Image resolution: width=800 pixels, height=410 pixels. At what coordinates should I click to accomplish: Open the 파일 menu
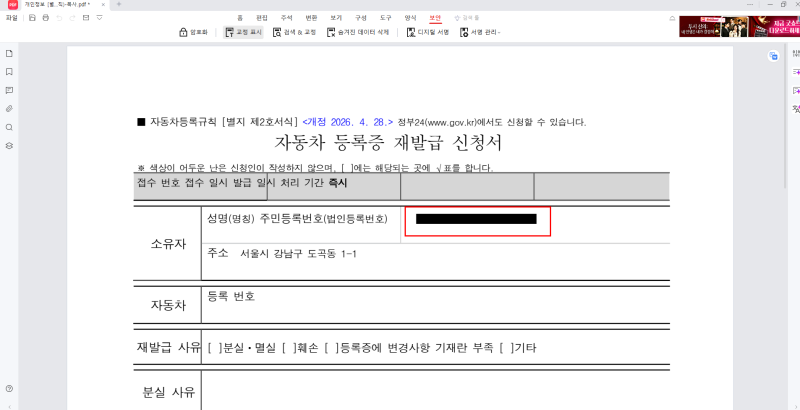[11, 18]
